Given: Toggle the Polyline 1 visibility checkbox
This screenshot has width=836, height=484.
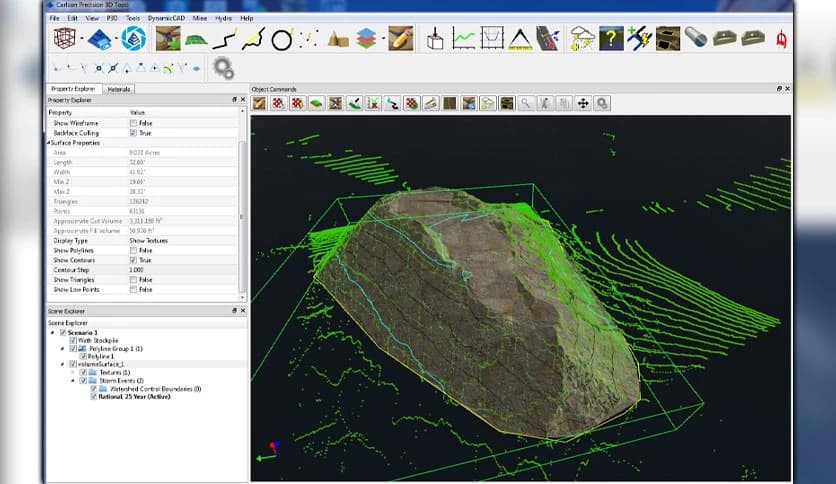Looking at the screenshot, I should [x=83, y=356].
